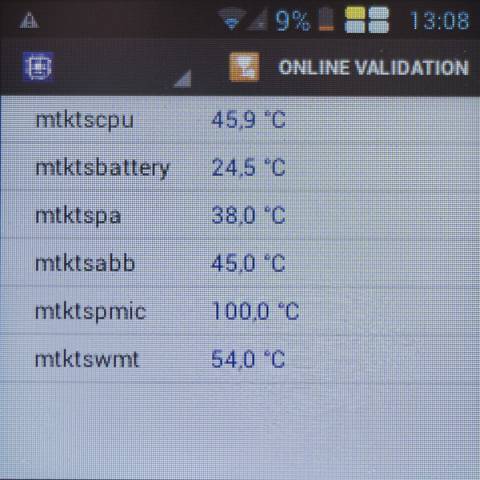Select the mtktswmt row label

[x=87, y=360]
